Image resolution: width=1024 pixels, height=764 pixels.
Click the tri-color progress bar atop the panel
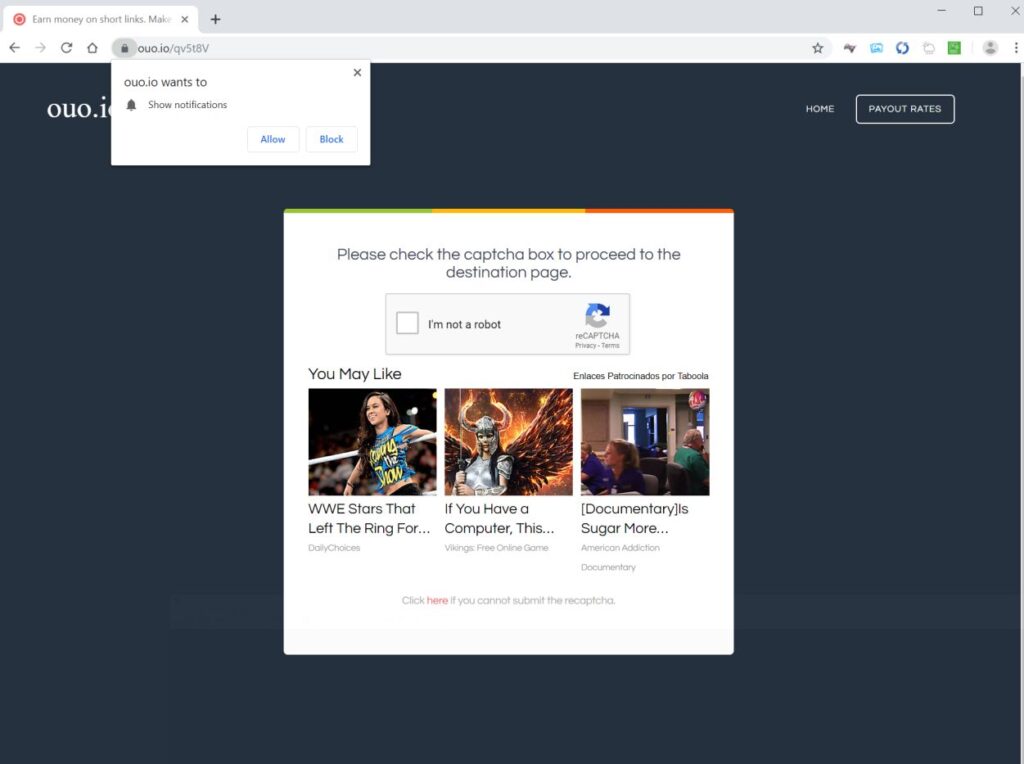(x=508, y=211)
